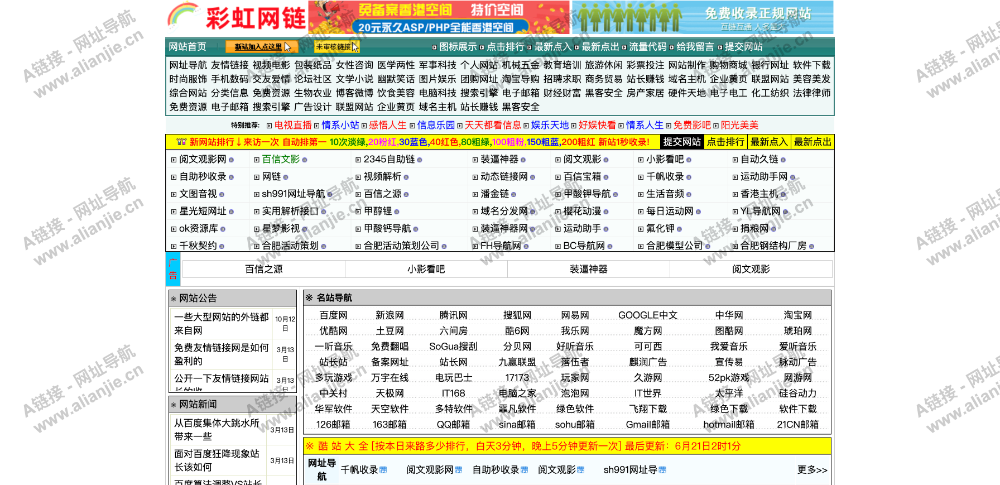Open the Gmail邮箱 link
Image resolution: width=1000 pixels, height=485 pixels.
tap(648, 424)
